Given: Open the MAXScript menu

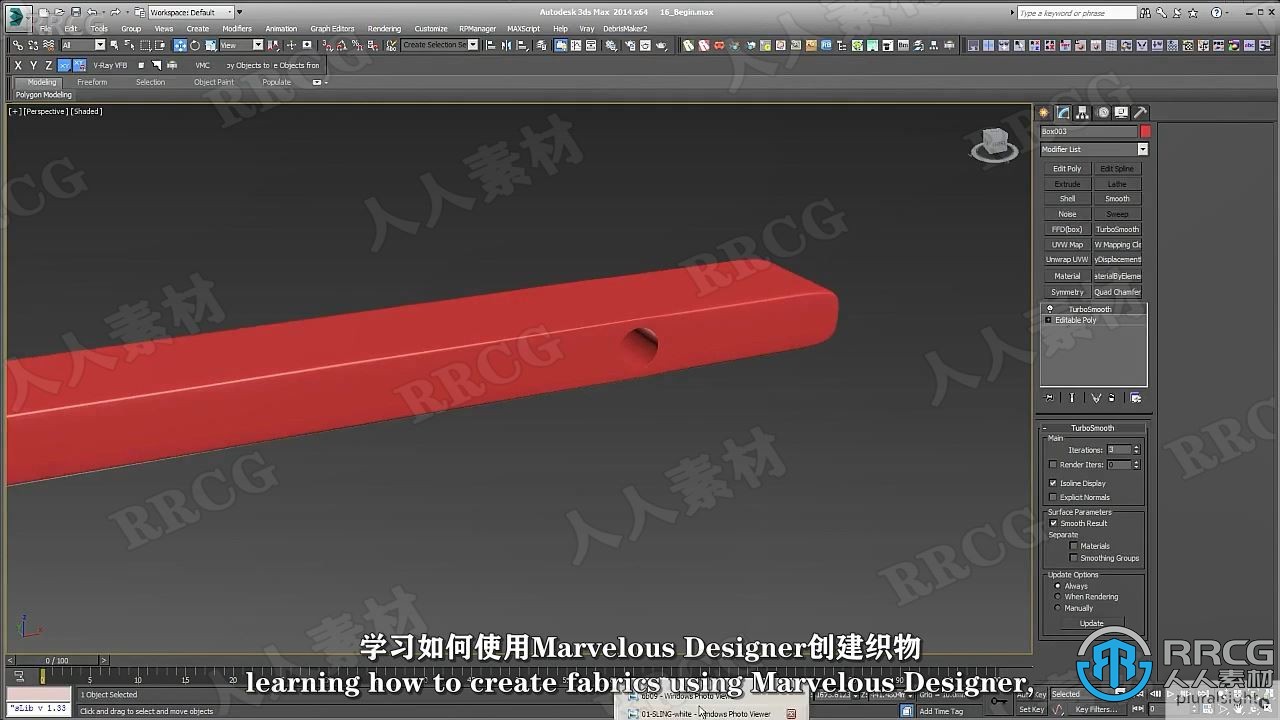Looking at the screenshot, I should point(523,29).
